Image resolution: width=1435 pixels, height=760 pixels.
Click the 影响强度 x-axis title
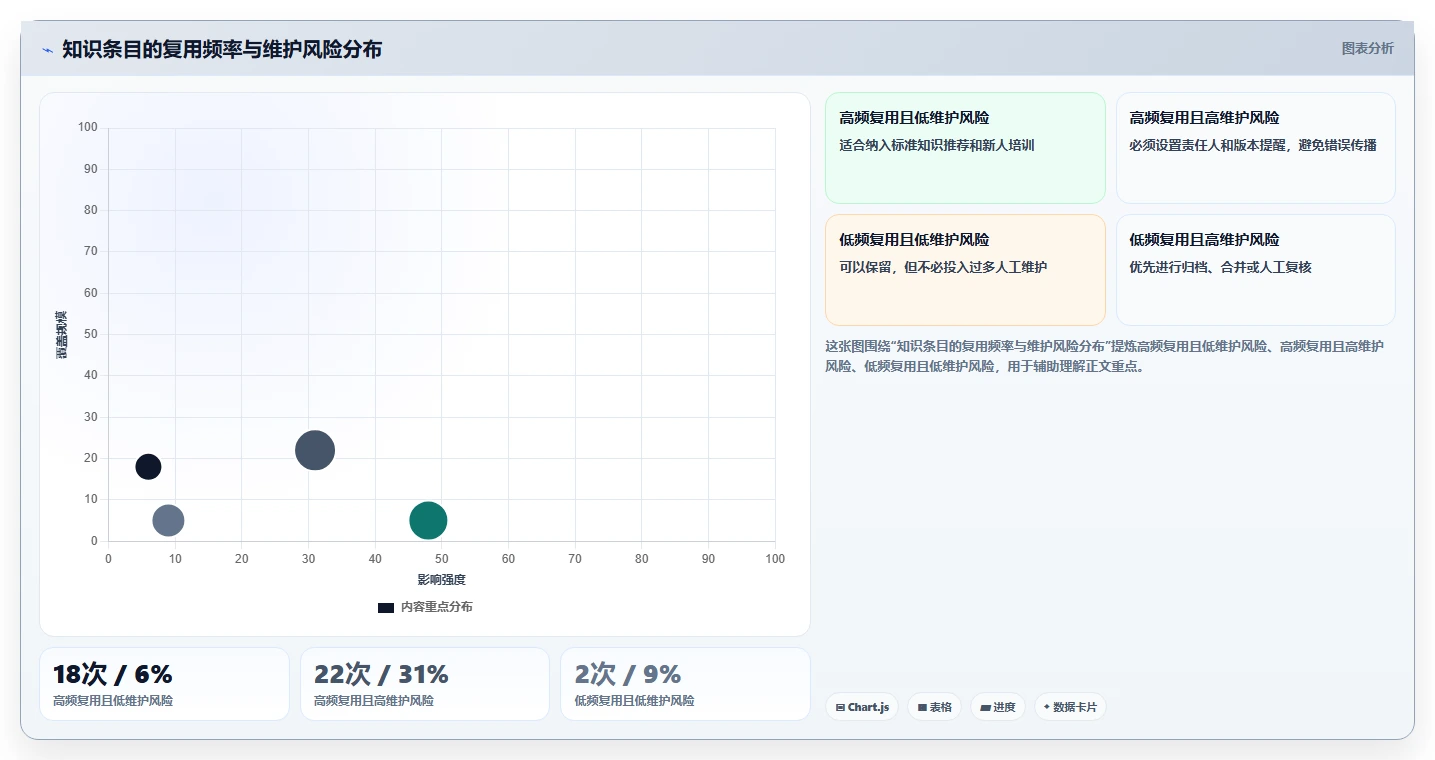tap(441, 580)
